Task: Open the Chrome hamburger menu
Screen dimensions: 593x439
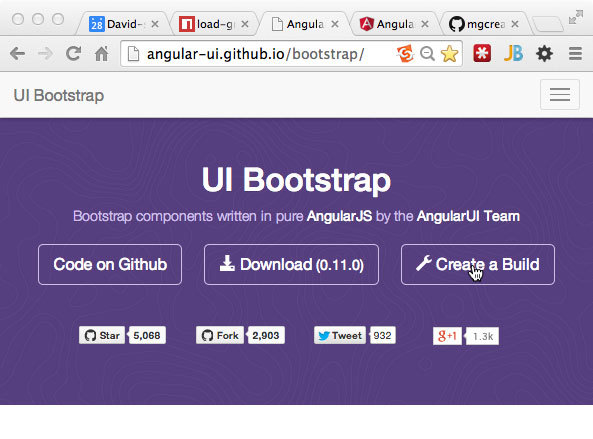Action: [575, 54]
